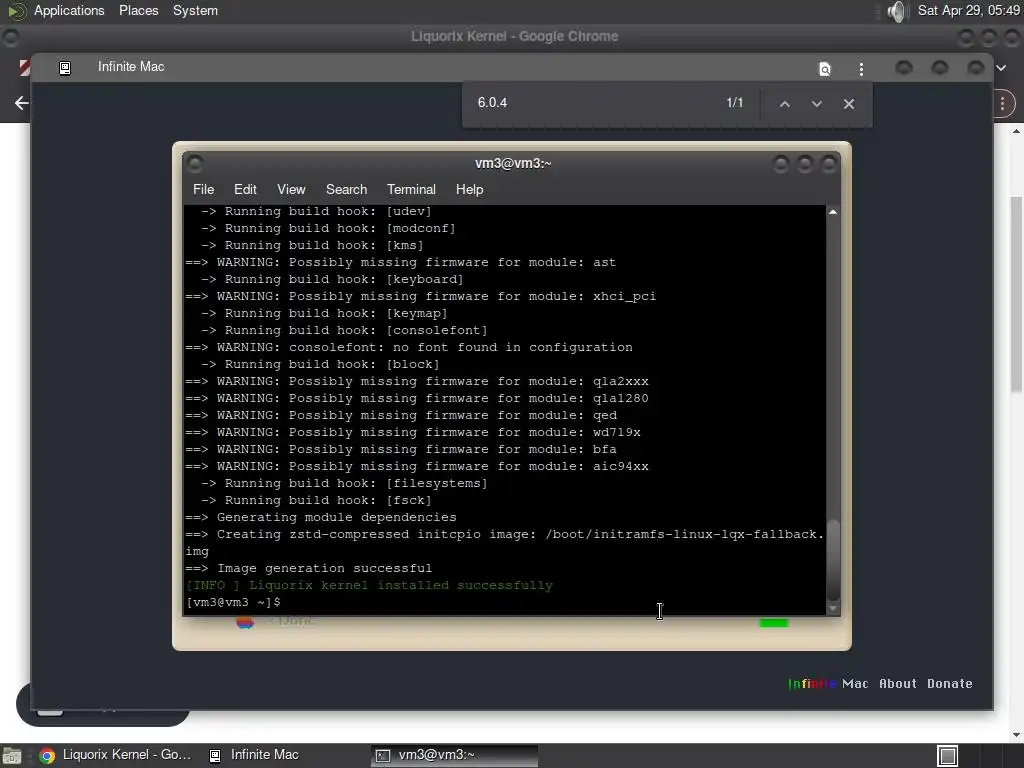
Task: Click the Infinite Mac colorful logo link
Action: click(x=828, y=684)
